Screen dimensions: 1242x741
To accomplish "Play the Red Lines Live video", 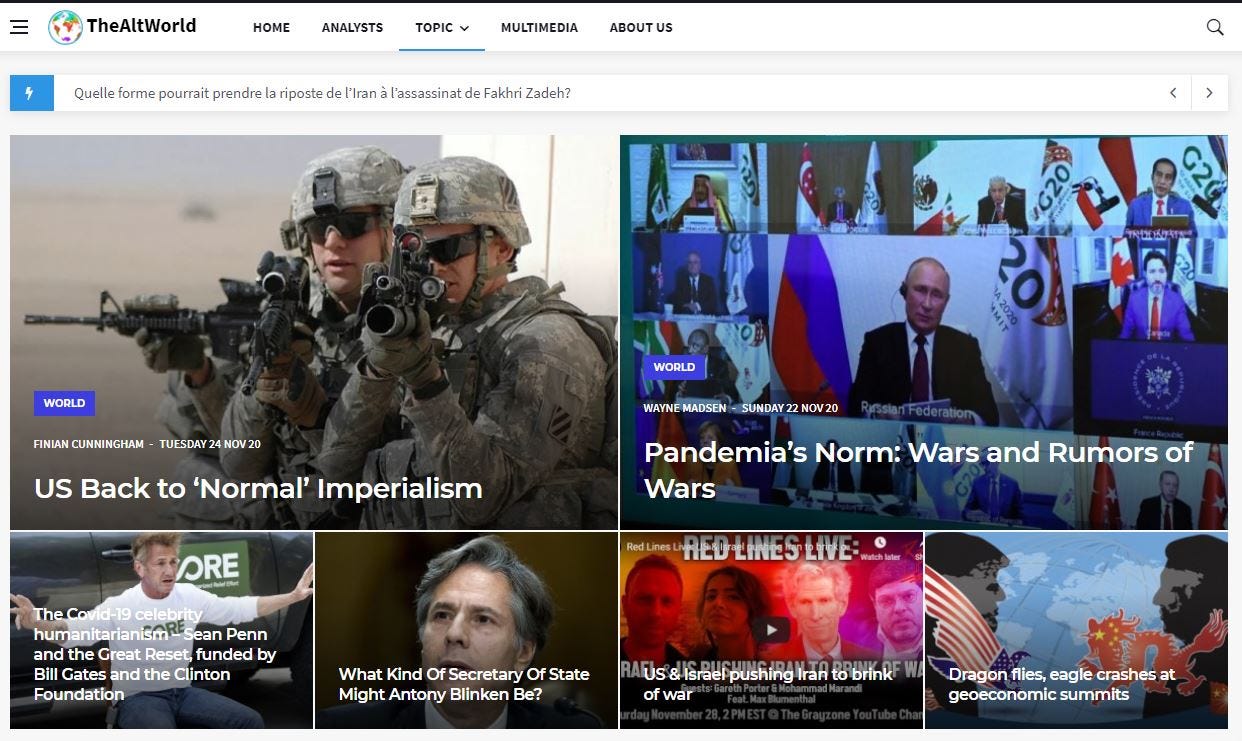I will 771,630.
